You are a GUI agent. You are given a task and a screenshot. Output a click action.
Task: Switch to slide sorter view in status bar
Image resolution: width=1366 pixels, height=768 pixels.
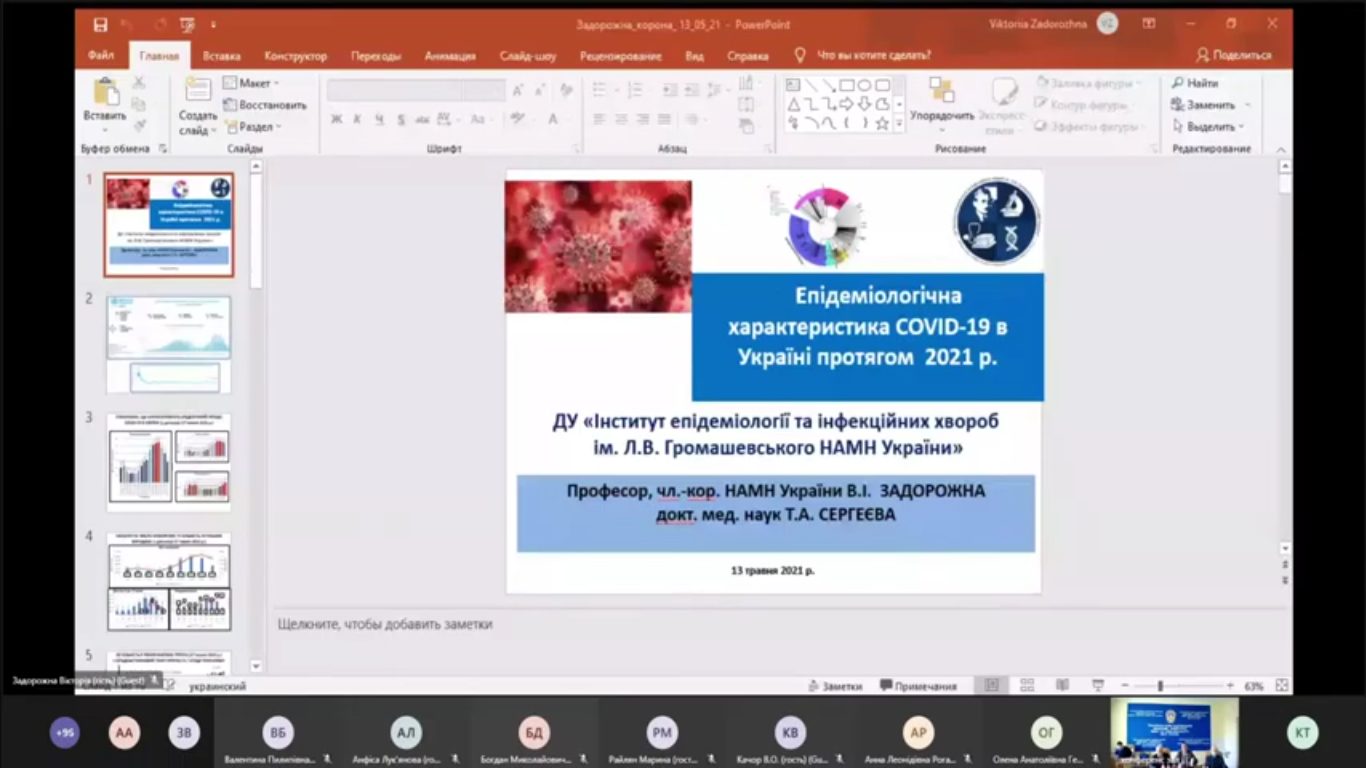click(x=1027, y=686)
